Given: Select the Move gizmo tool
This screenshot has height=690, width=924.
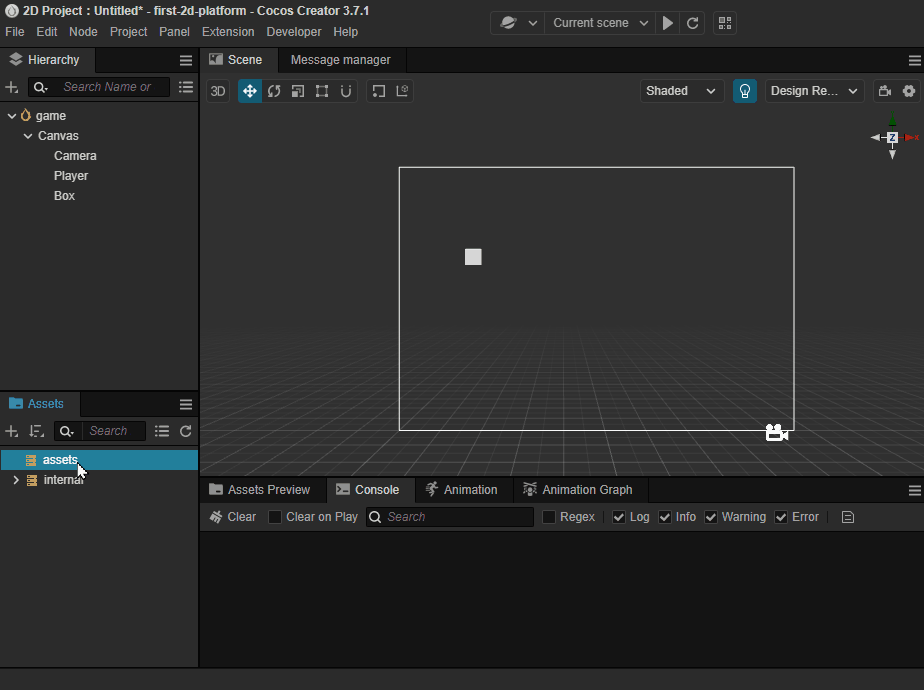Looking at the screenshot, I should (x=250, y=91).
